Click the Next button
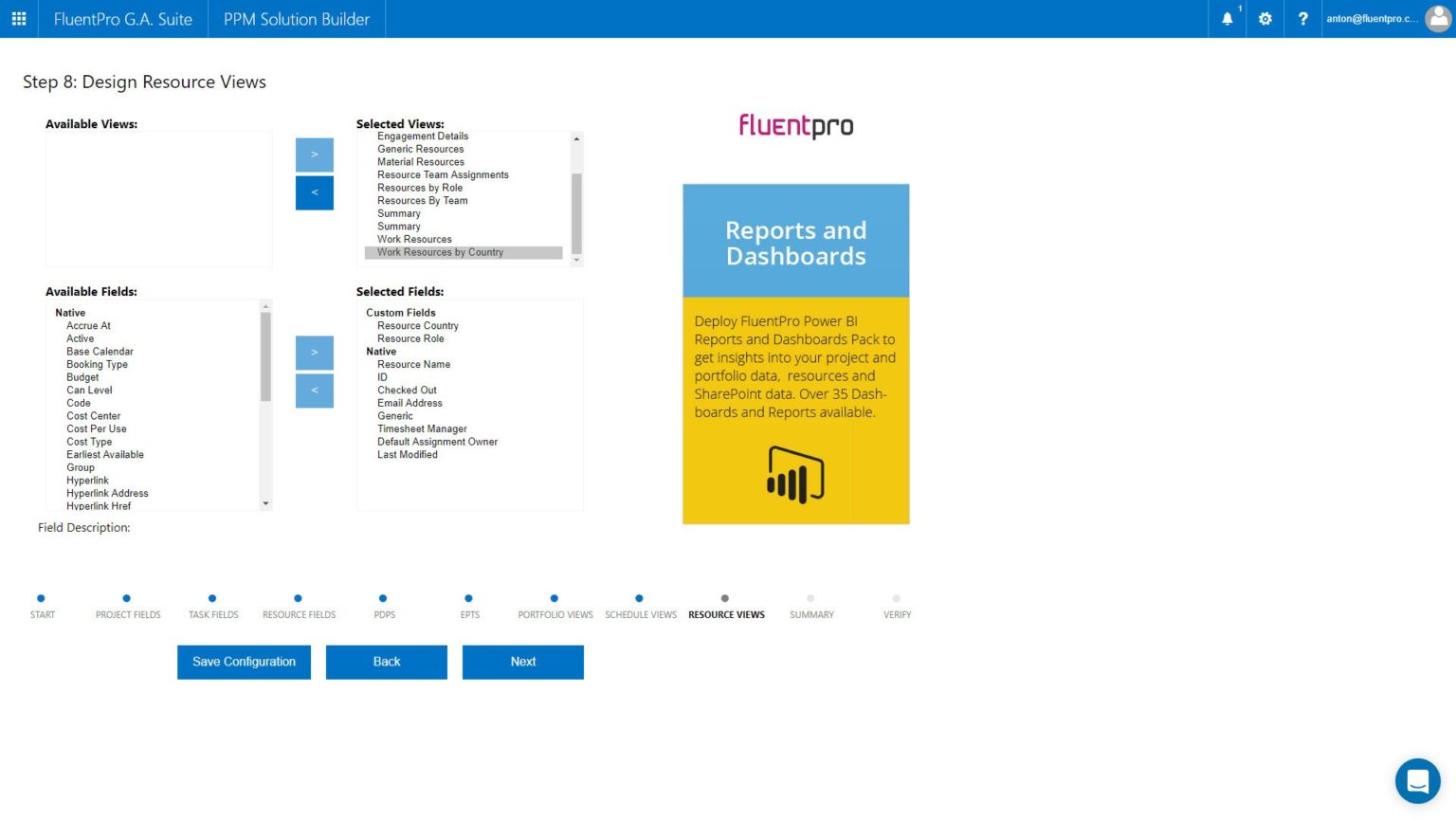The image size is (1456, 819). pos(522,662)
